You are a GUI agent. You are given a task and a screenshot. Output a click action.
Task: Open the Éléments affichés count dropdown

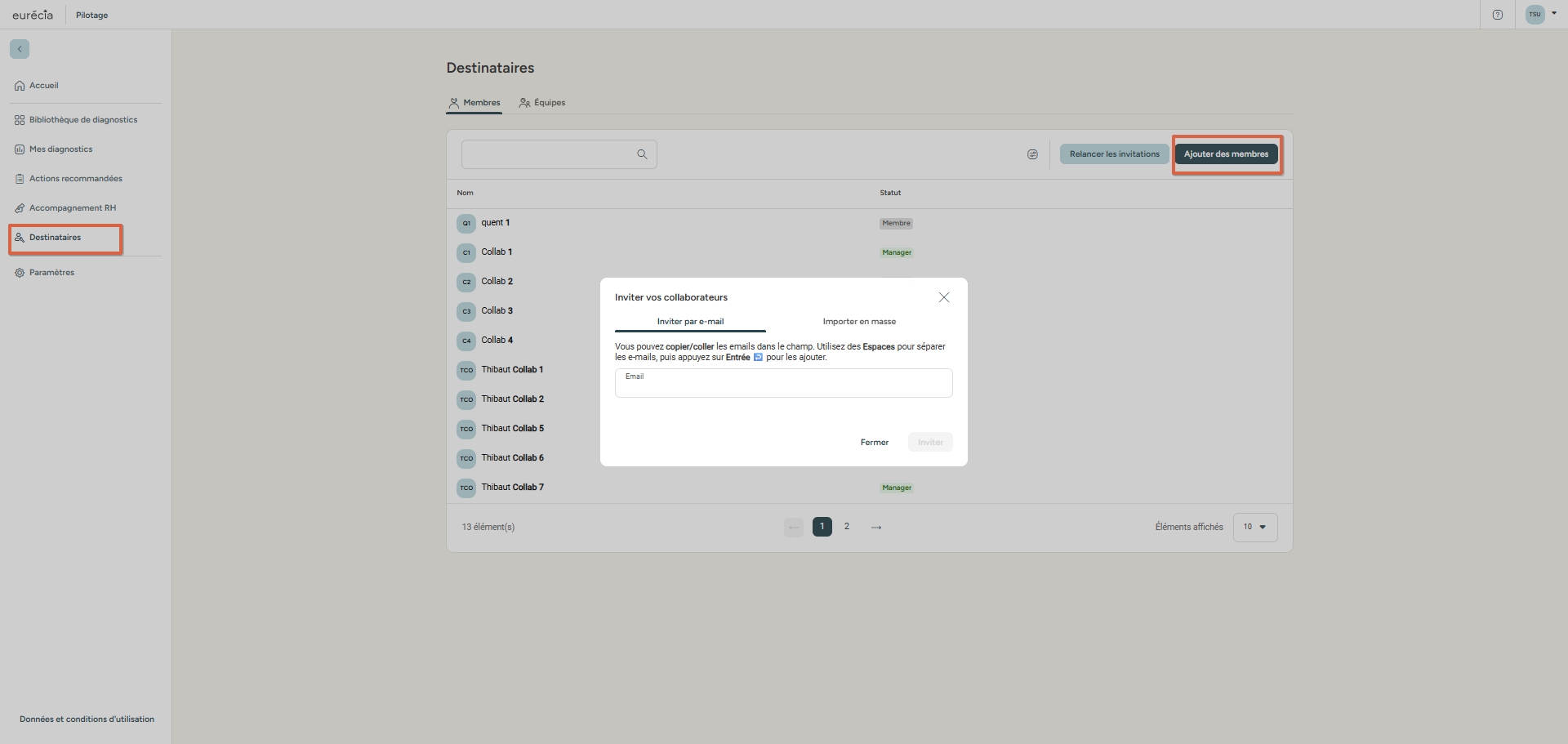(x=1254, y=528)
